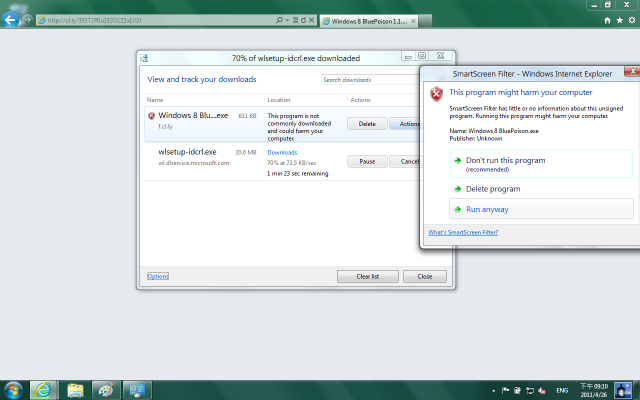
Task: Choose Run anyway in SmartScreen
Action: [x=541, y=209]
